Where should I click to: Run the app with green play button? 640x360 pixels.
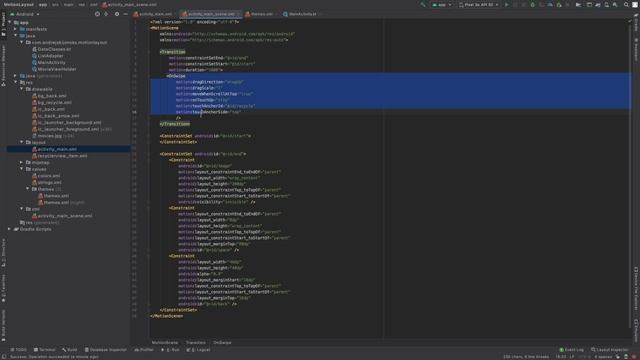click(507, 5)
